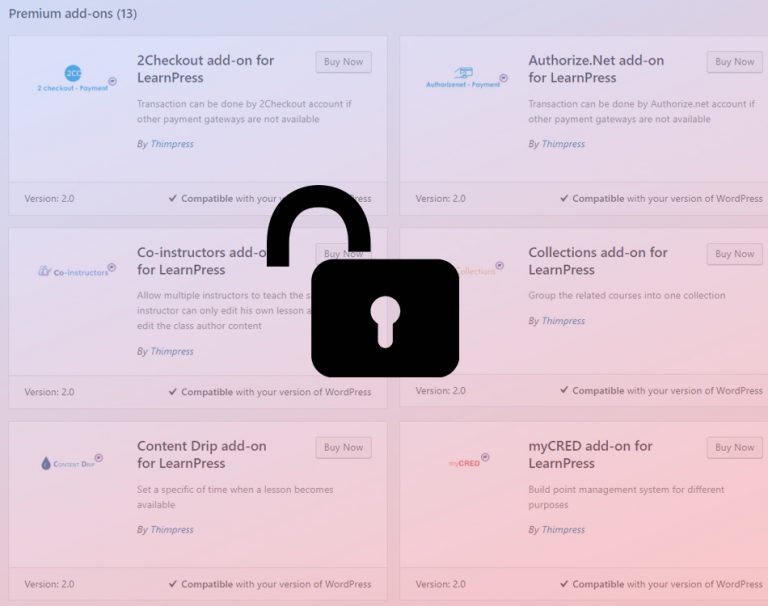Image resolution: width=768 pixels, height=606 pixels.
Task: Click the myCRED add-on logo
Action: point(466,462)
